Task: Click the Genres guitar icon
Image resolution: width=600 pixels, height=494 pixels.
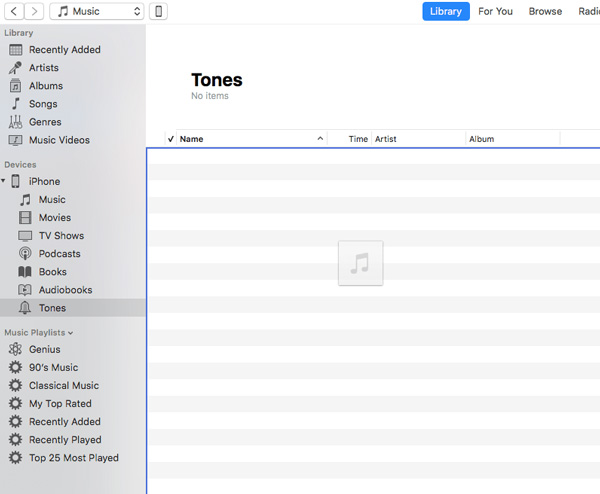Action: pos(15,122)
